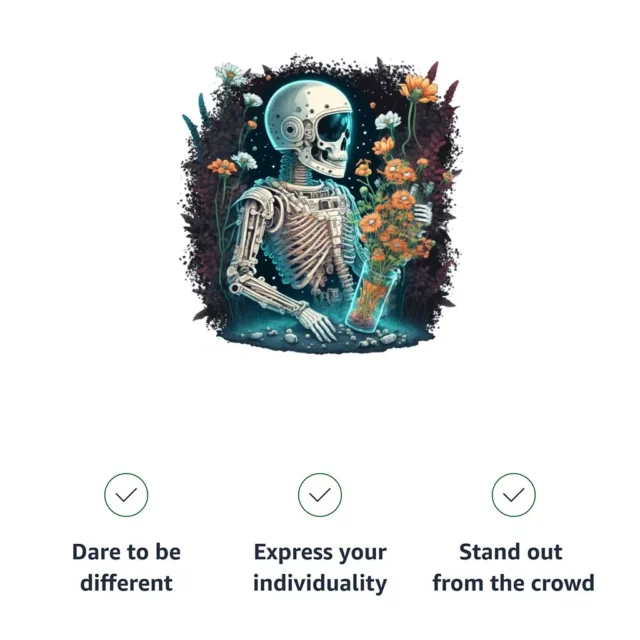Click the checkmark above "Express your individuality"
This screenshot has width=640, height=640.
click(320, 495)
